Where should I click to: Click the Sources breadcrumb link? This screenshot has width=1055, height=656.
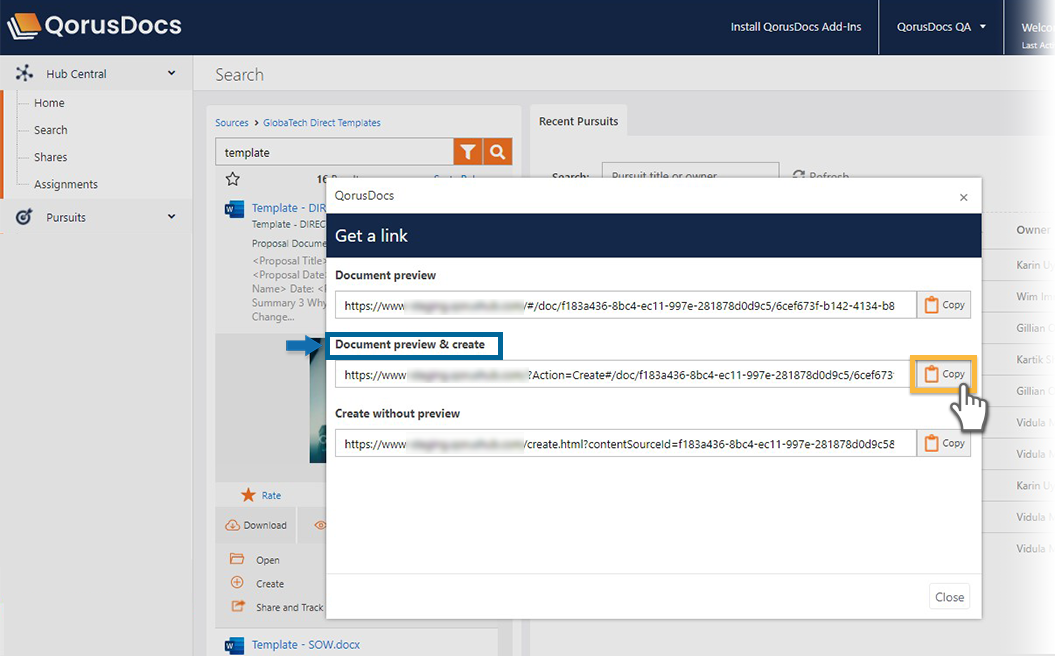click(231, 122)
